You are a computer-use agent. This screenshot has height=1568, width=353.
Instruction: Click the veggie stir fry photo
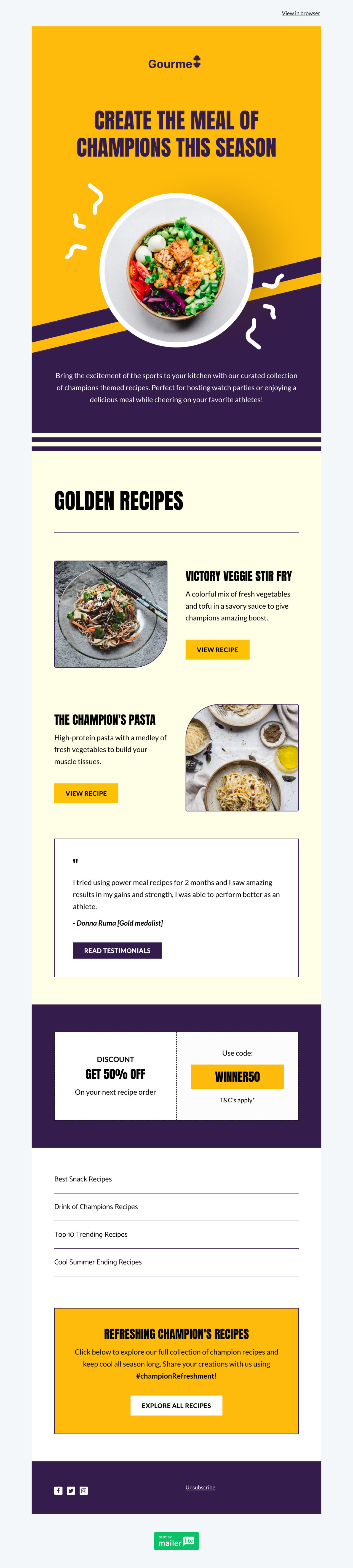click(x=111, y=614)
